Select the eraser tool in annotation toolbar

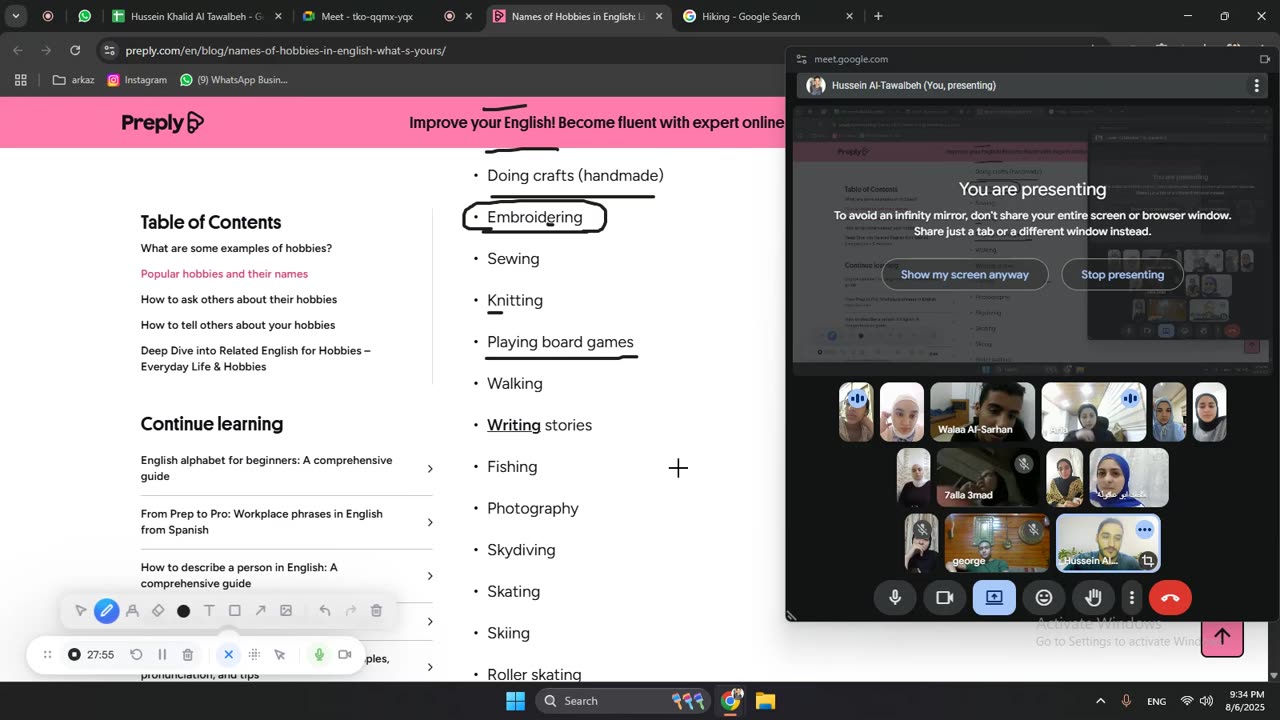pos(158,611)
